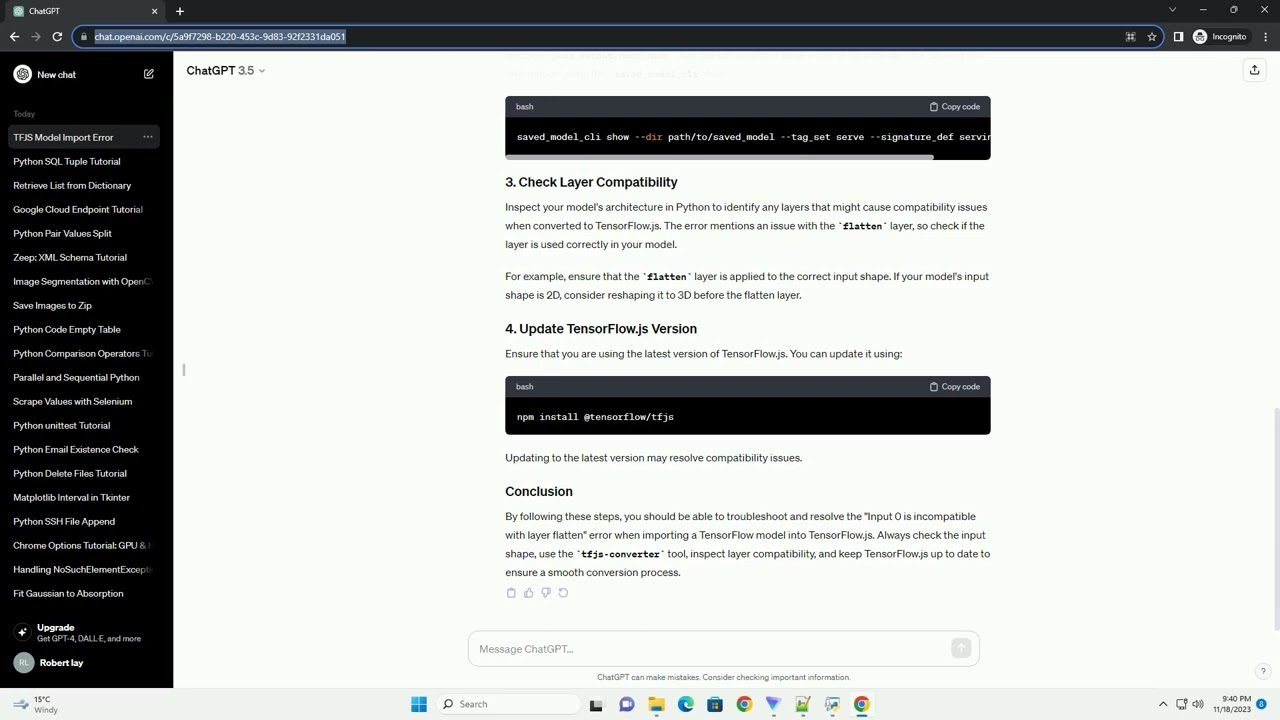This screenshot has width=1280, height=720.
Task: Open Microsoft Edge from taskbar
Action: tap(685, 704)
